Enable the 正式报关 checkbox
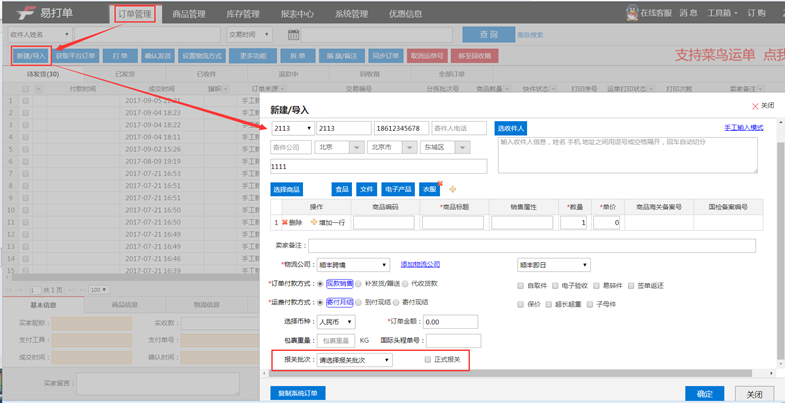Viewport: 785px width, 403px height. click(x=428, y=359)
